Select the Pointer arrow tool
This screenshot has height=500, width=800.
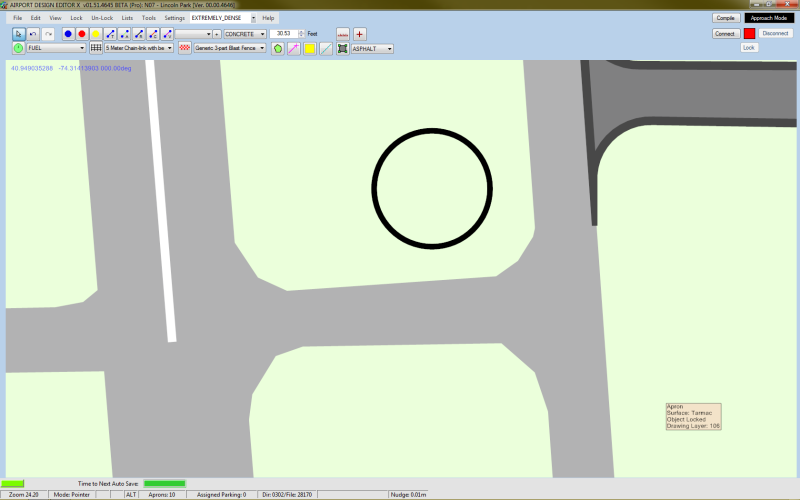[18, 34]
